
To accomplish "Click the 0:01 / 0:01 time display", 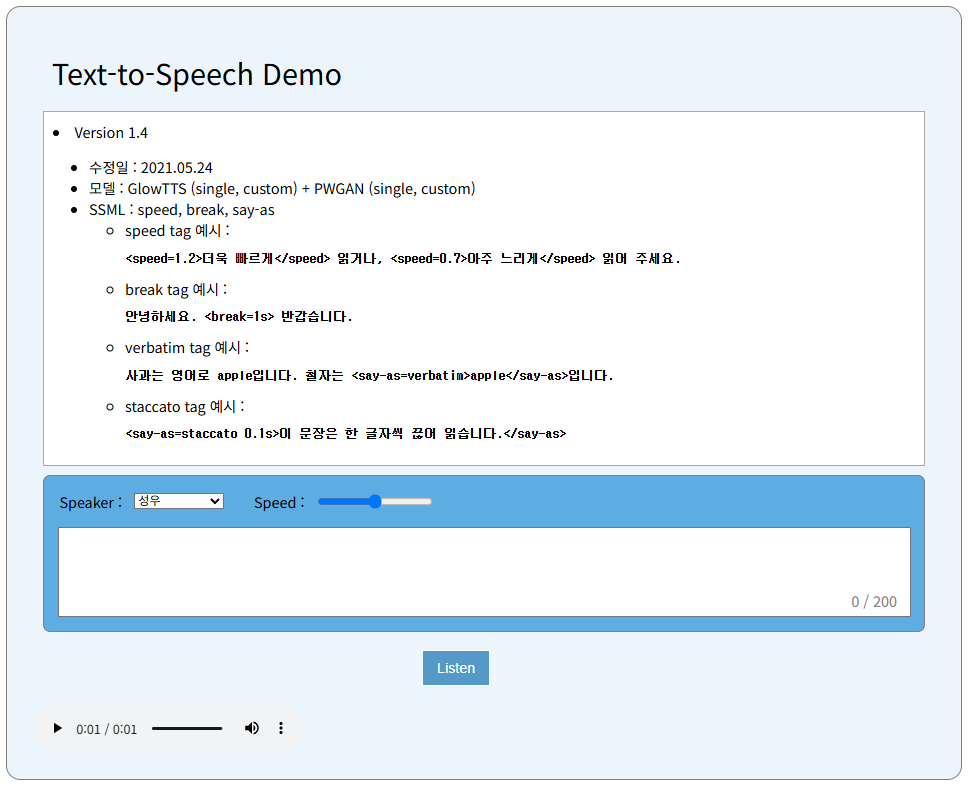I will point(104,728).
